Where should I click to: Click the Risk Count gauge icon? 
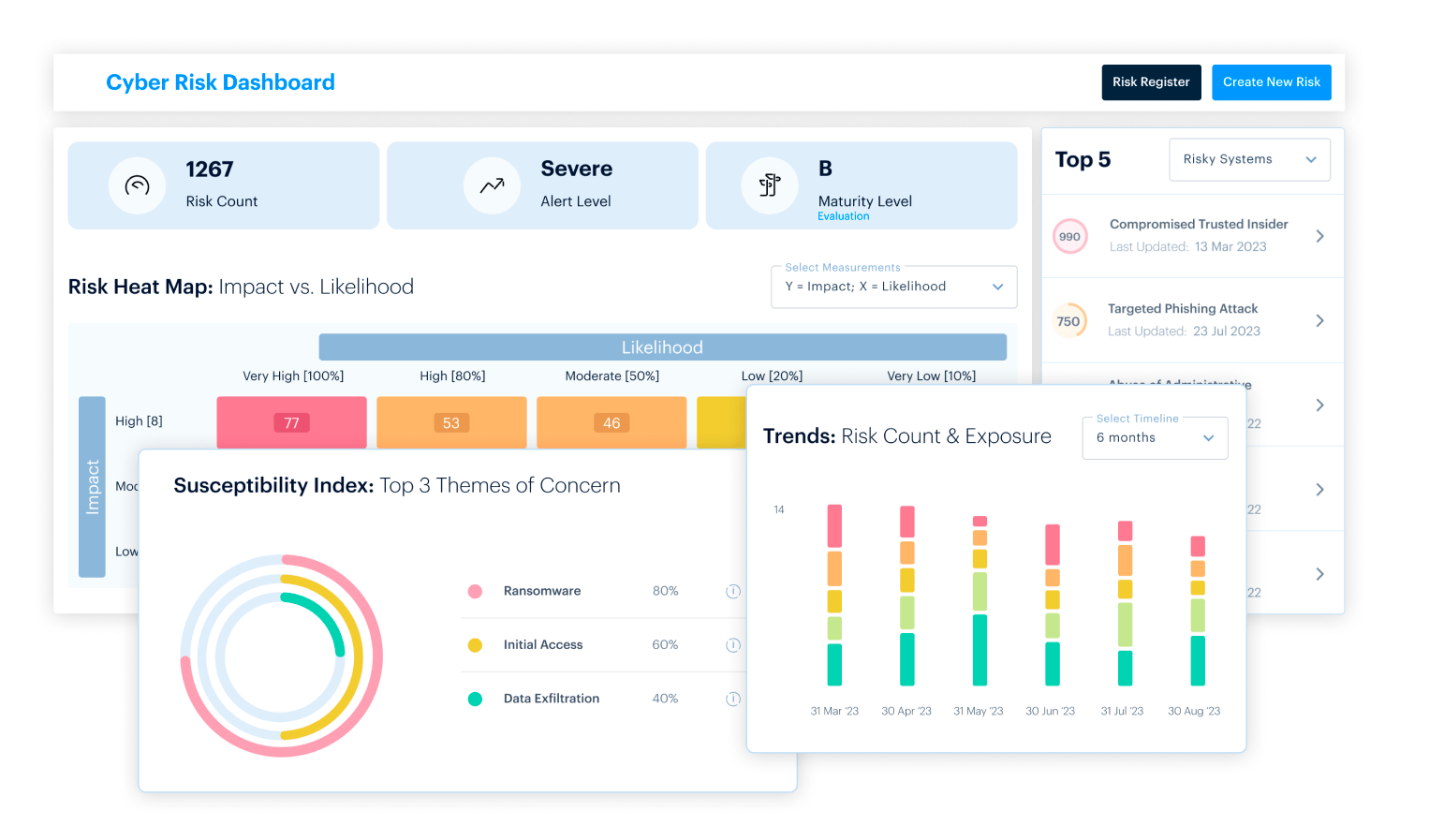137,185
